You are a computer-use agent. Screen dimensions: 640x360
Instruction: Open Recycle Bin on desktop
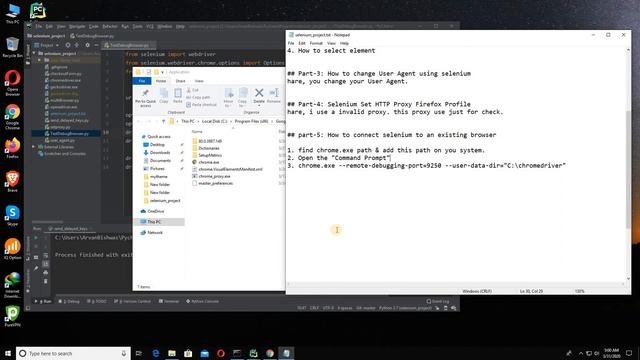pyautogui.click(x=12, y=47)
